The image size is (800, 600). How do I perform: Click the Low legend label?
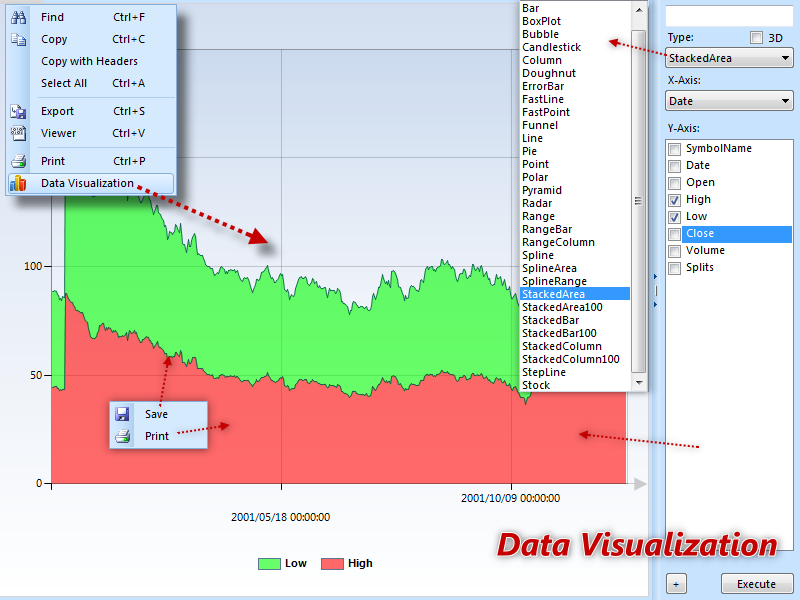pos(296,563)
